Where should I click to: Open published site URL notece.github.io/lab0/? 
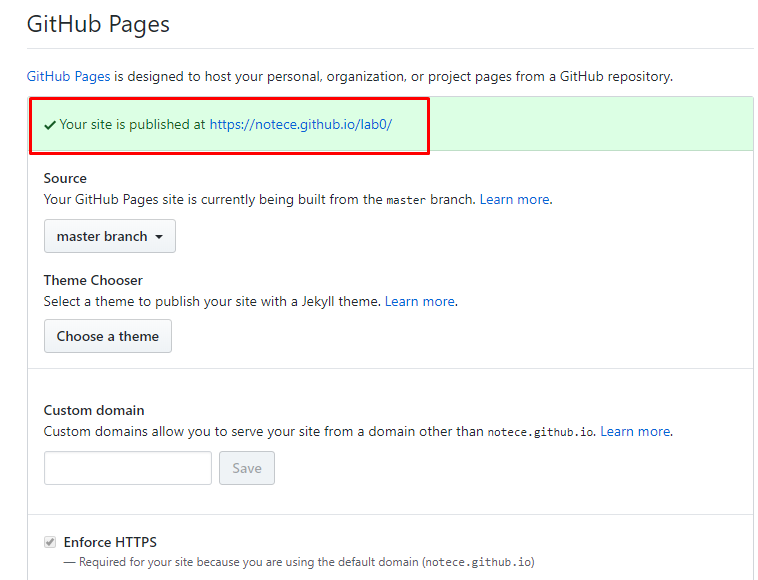click(x=300, y=125)
